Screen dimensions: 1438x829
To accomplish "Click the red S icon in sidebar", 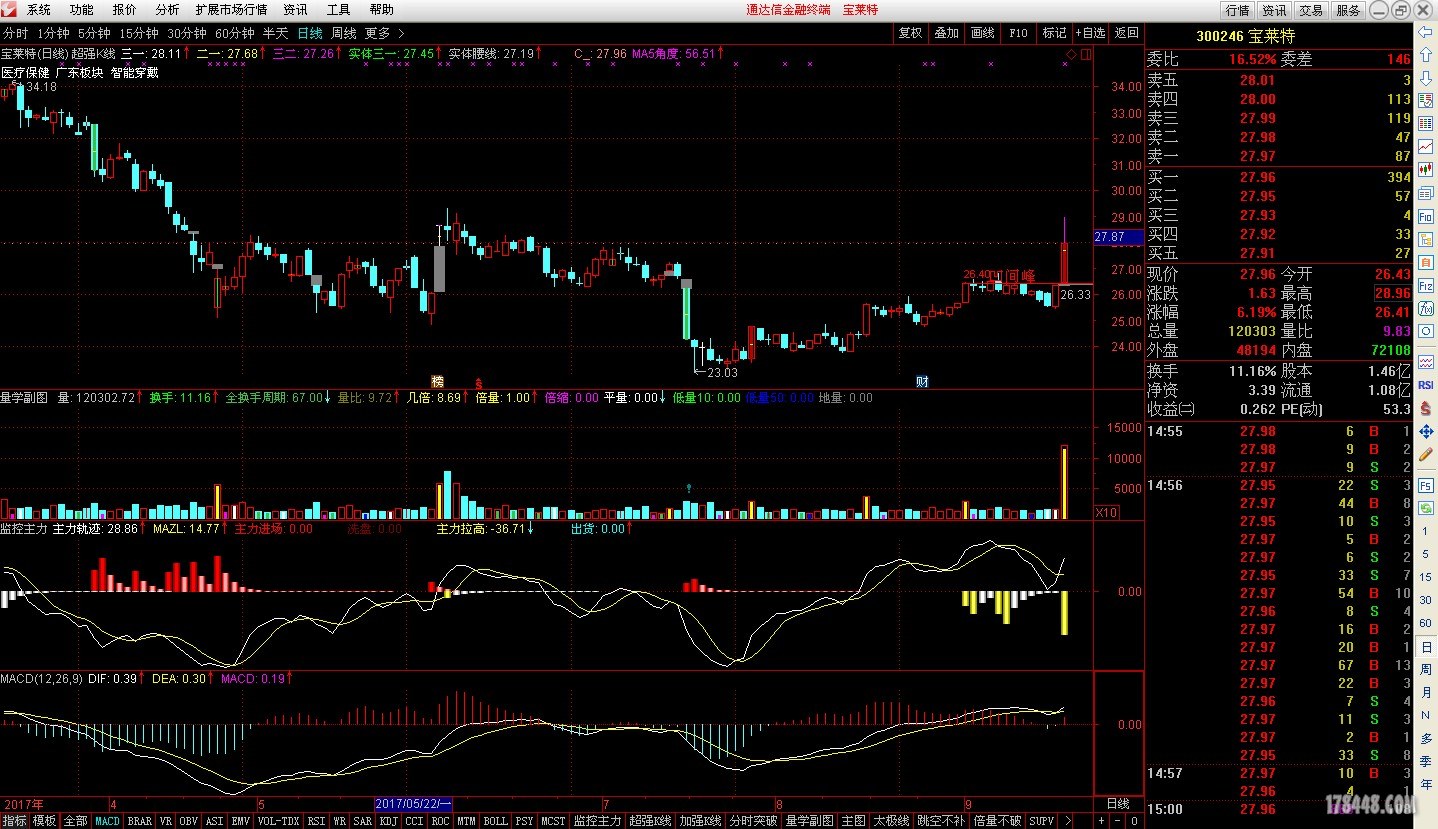I will tap(1426, 409).
